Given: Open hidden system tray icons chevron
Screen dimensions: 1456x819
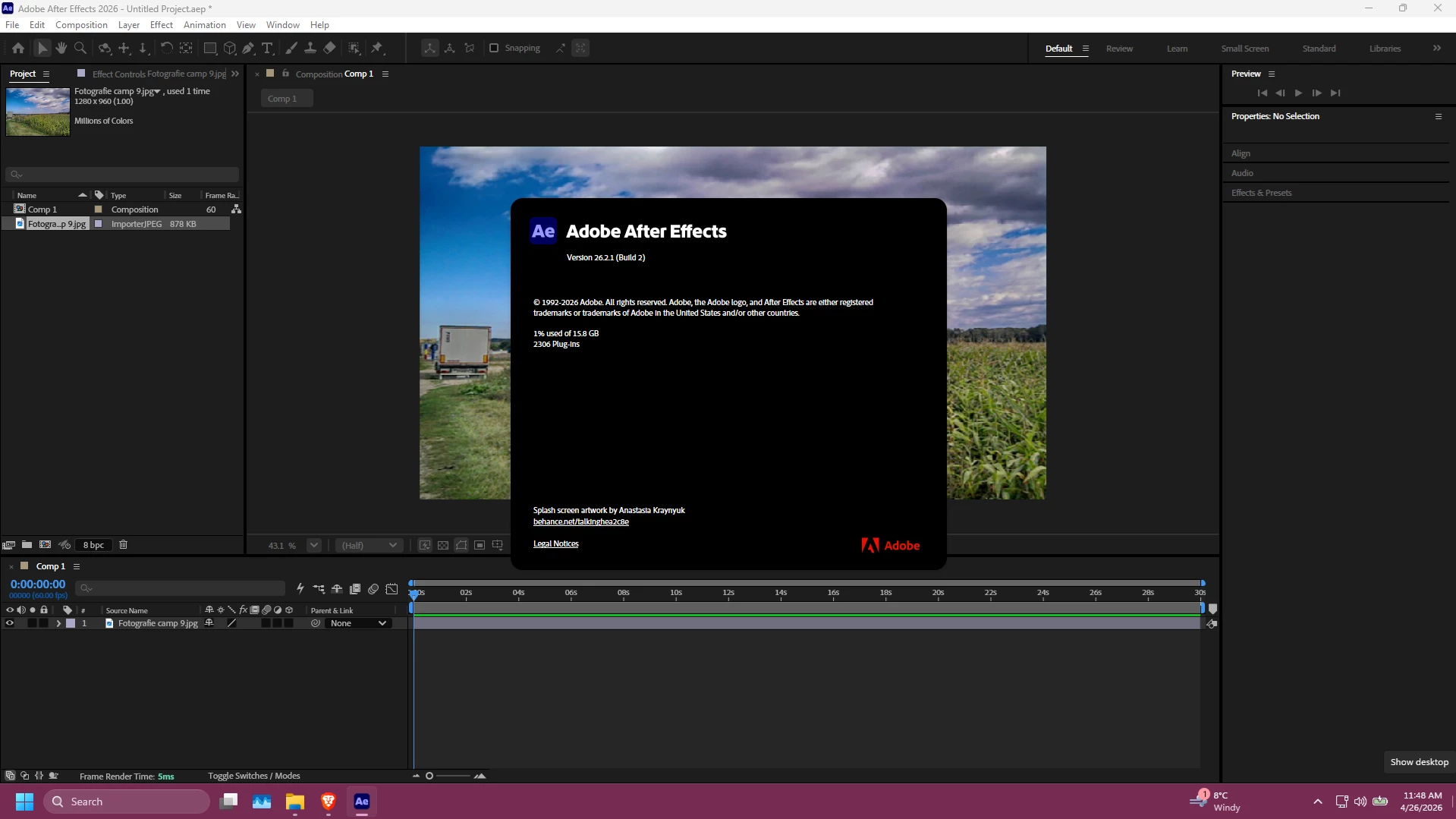Looking at the screenshot, I should click(x=1318, y=802).
